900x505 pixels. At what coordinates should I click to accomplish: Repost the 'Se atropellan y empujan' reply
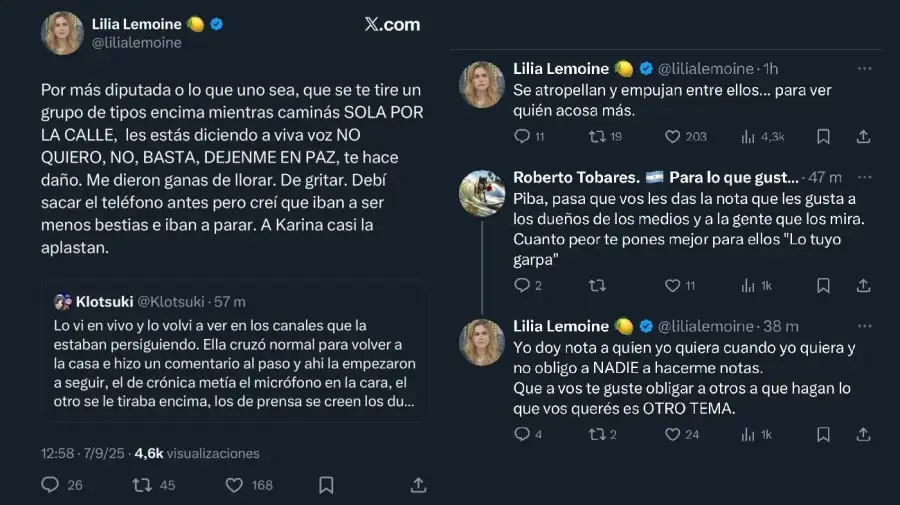[x=597, y=137]
